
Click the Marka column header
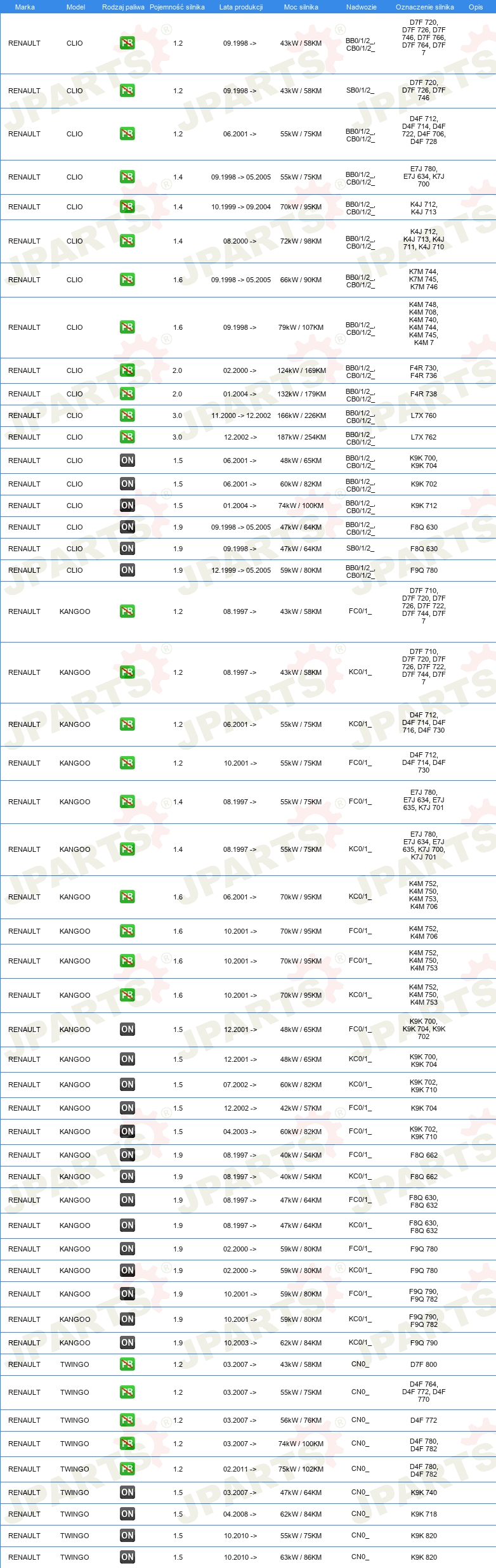(25, 7)
